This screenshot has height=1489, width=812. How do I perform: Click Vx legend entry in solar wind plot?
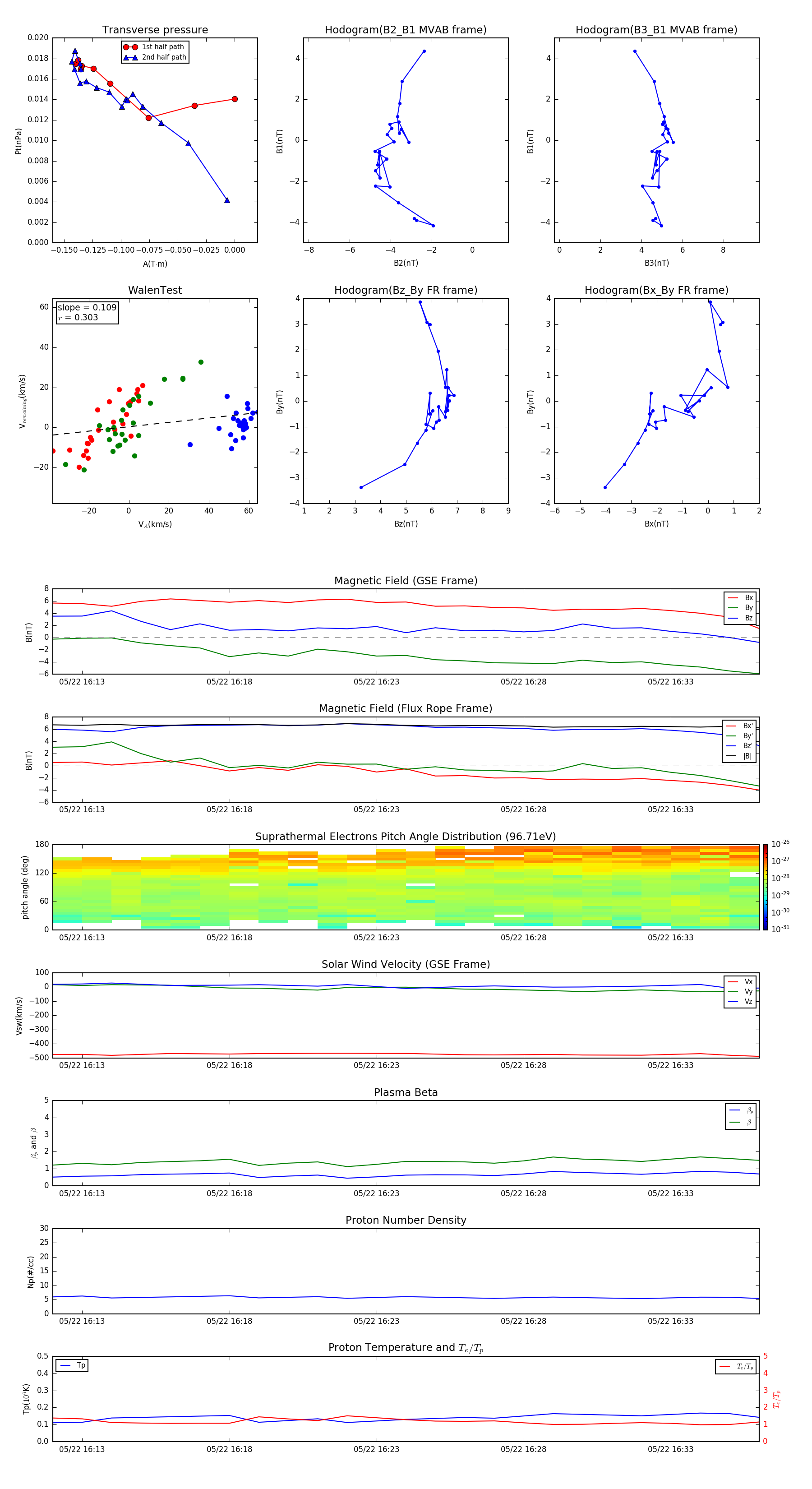click(x=741, y=981)
